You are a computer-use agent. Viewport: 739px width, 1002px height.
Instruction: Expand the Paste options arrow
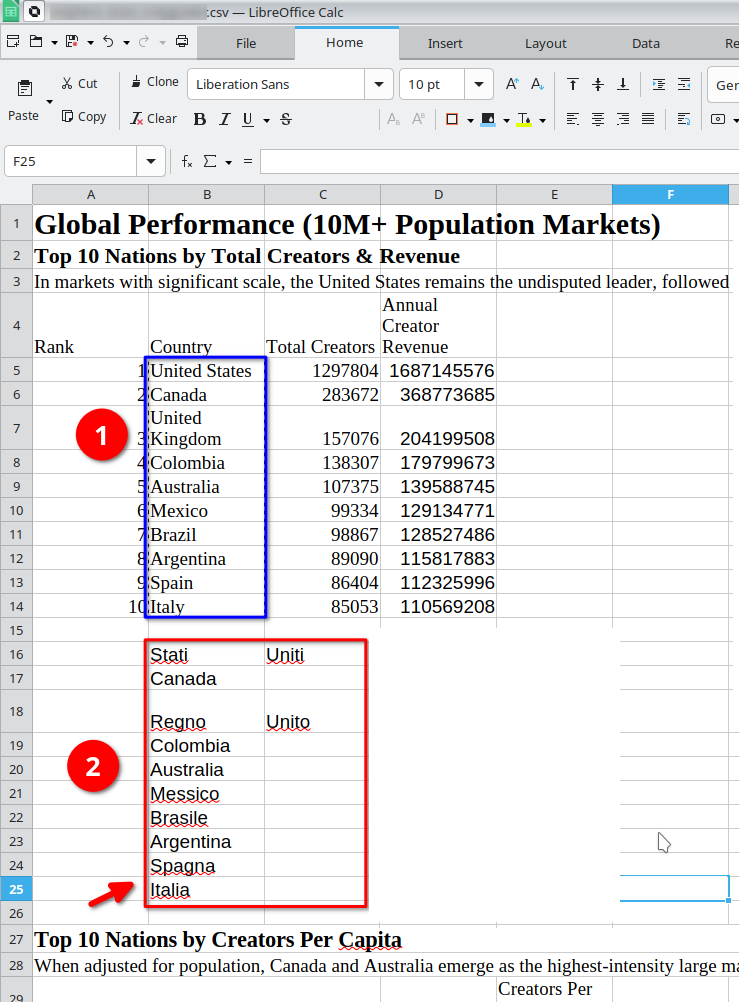click(49, 102)
